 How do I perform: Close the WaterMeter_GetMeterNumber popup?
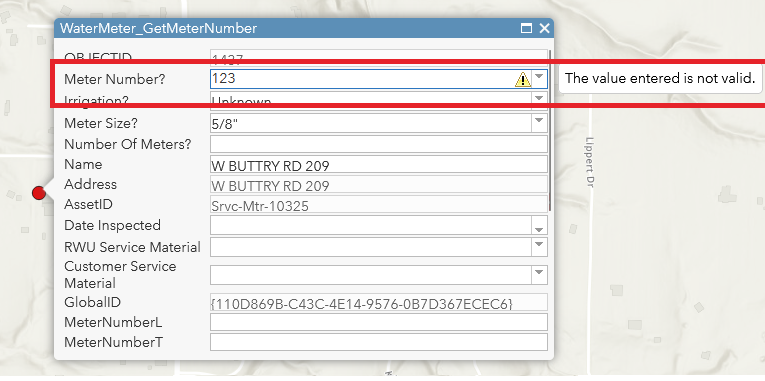pyautogui.click(x=544, y=28)
